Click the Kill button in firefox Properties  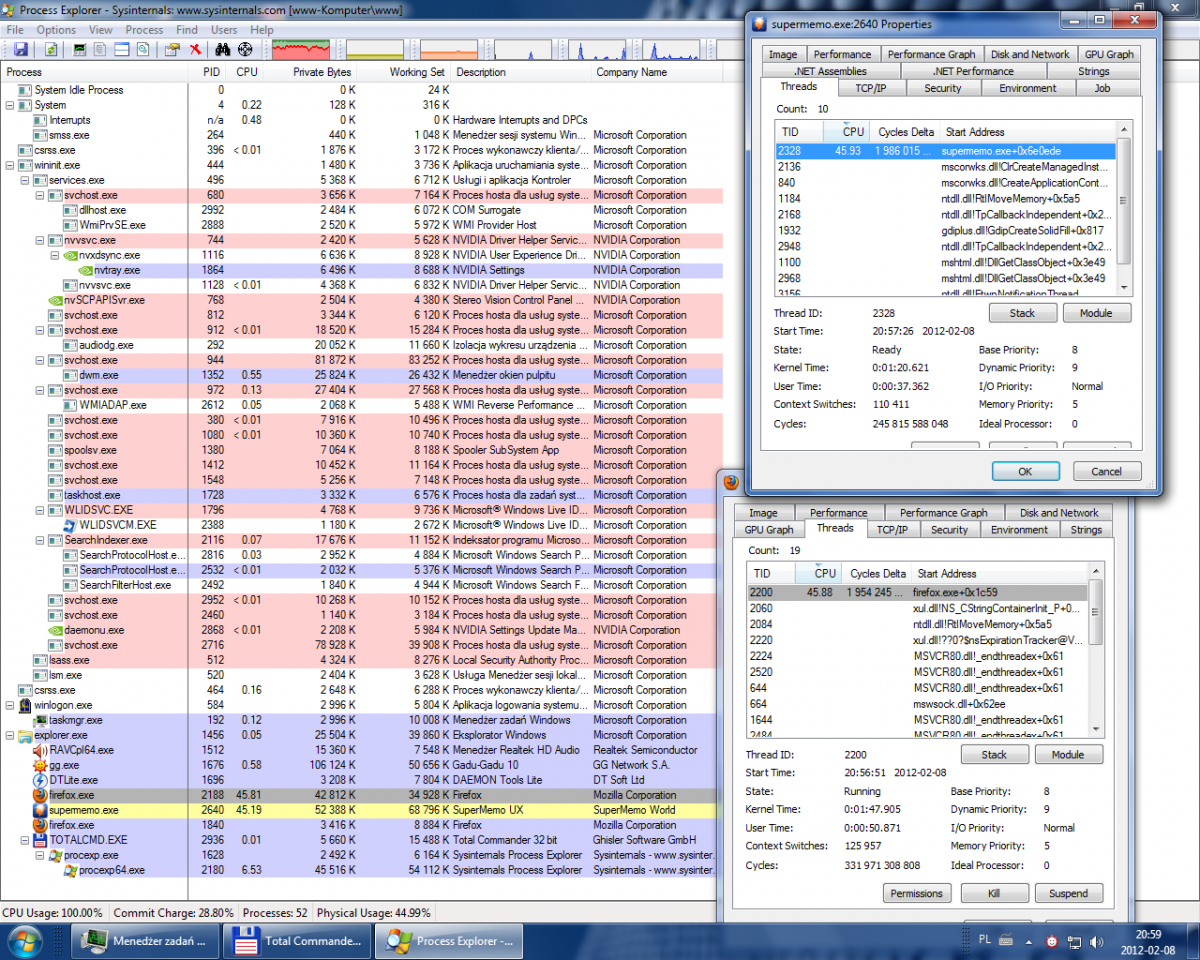click(994, 893)
